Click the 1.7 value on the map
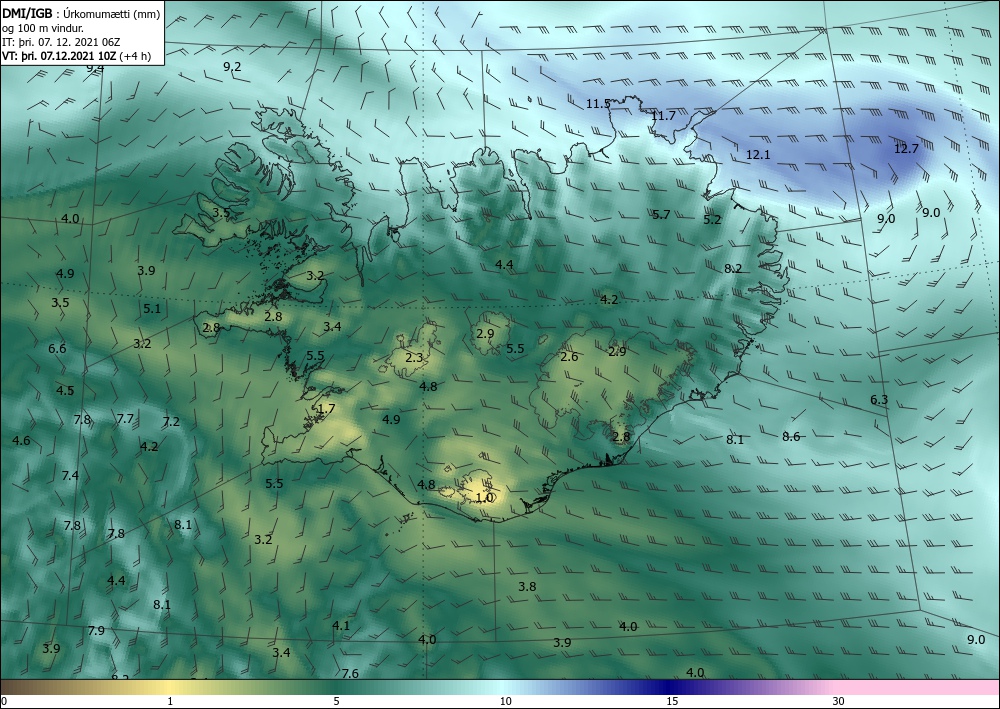The image size is (1000, 709). coord(326,409)
